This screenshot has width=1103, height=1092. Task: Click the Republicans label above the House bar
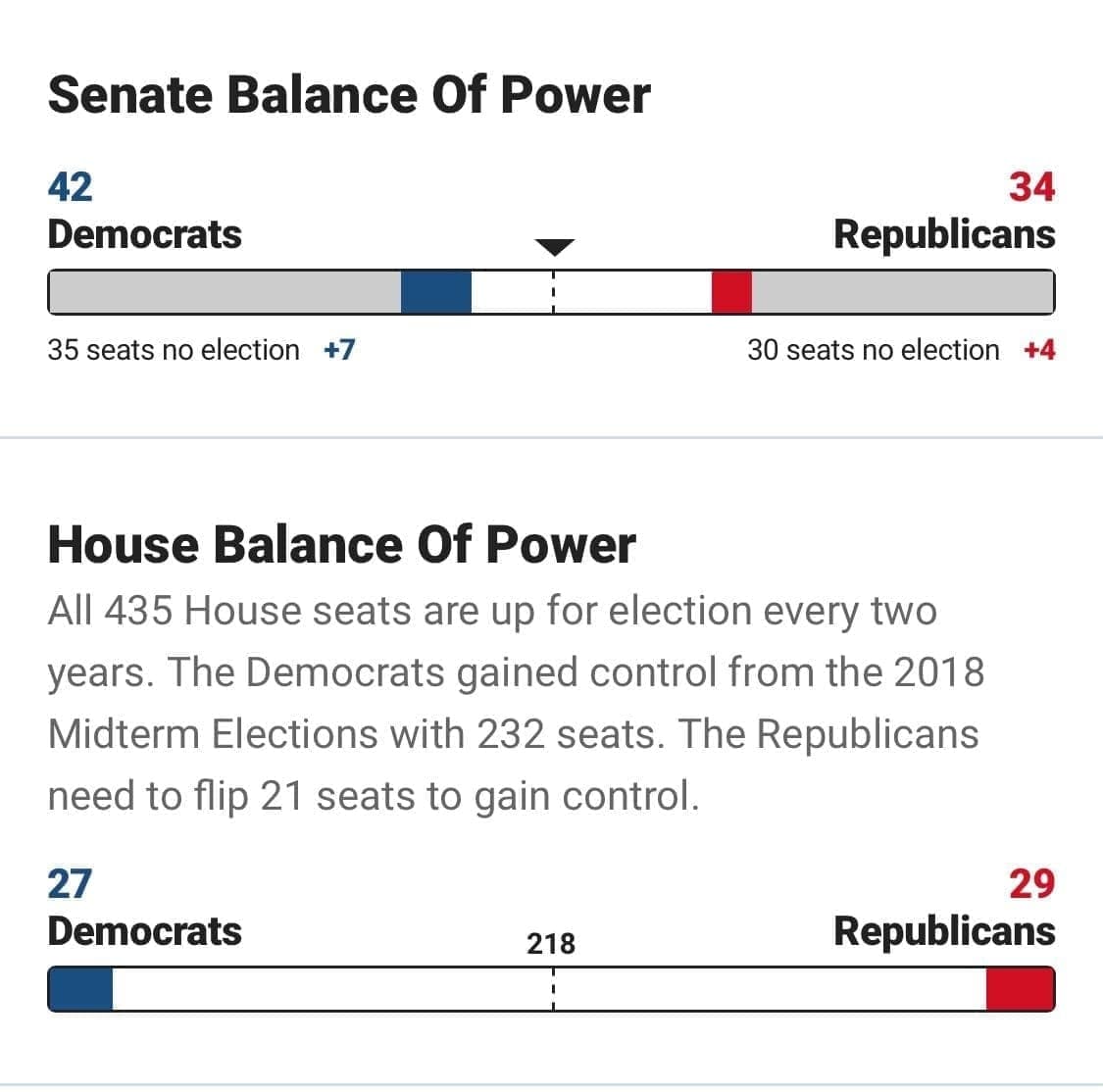tap(944, 930)
